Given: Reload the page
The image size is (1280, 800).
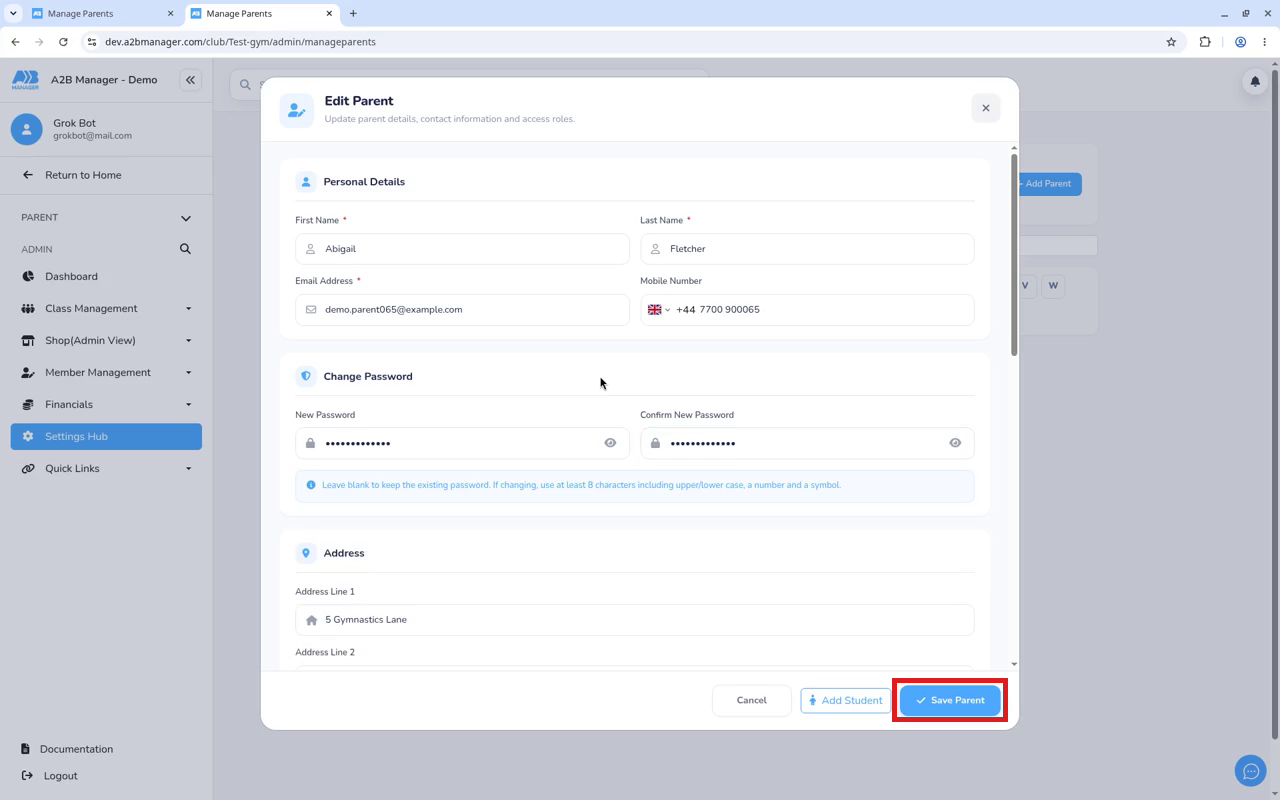Looking at the screenshot, I should (63, 42).
